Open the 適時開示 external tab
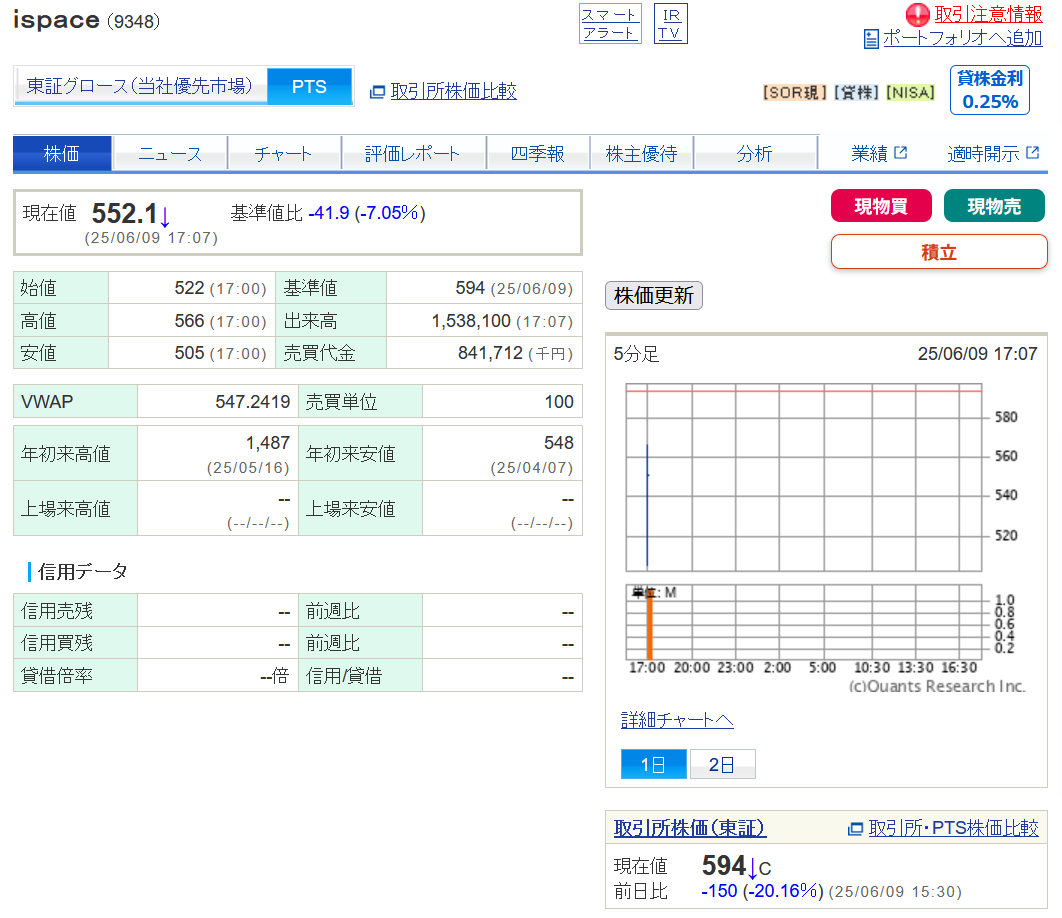 point(992,154)
